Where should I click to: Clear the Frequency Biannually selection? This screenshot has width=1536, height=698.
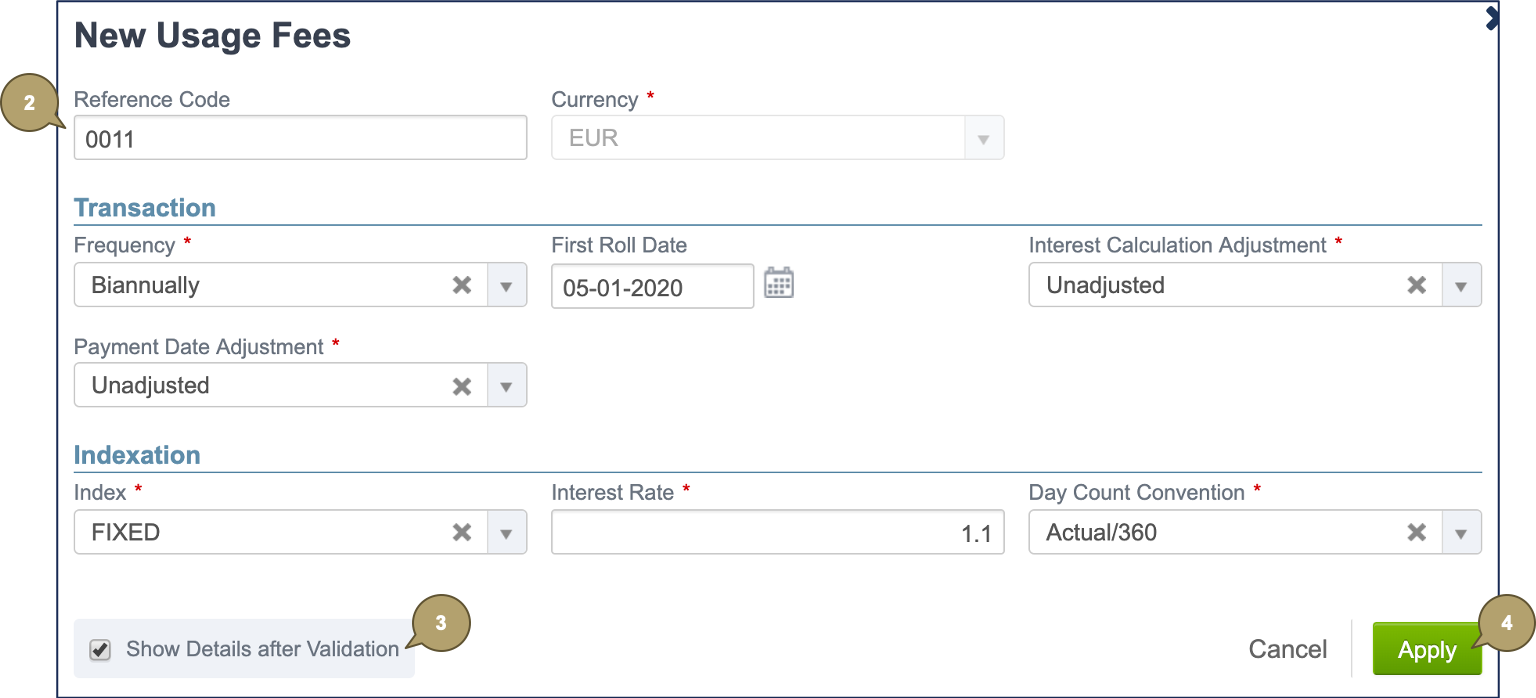462,285
